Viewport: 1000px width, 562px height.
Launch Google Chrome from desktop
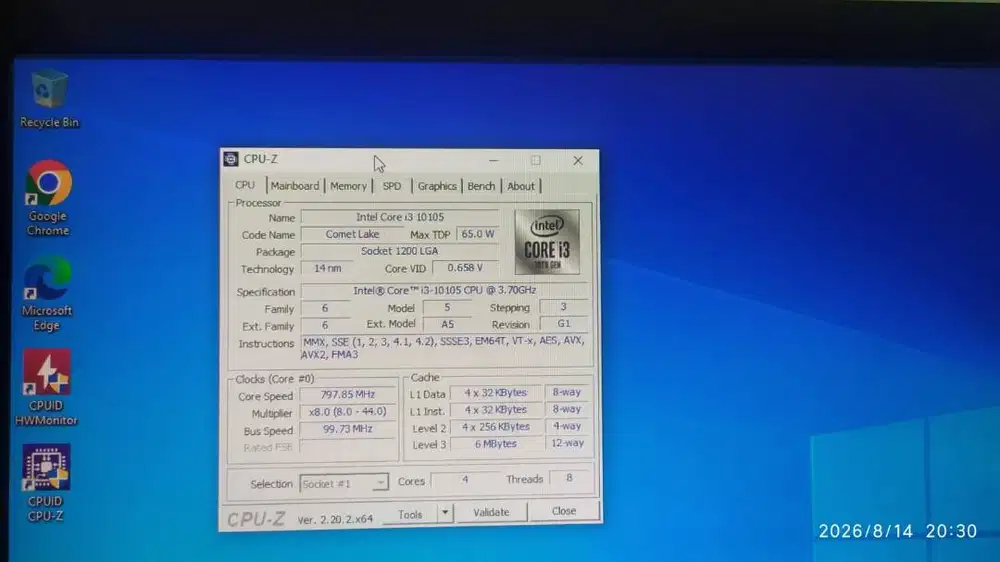[x=48, y=198]
